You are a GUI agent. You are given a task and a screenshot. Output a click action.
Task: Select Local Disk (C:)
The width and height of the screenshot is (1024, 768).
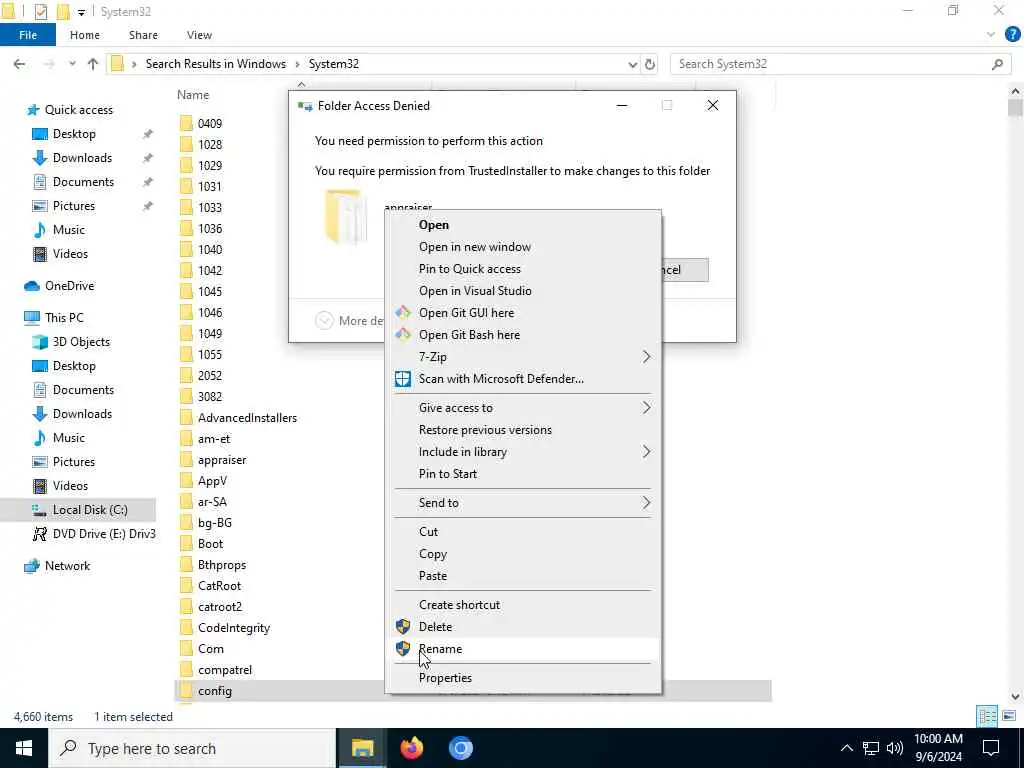point(90,510)
